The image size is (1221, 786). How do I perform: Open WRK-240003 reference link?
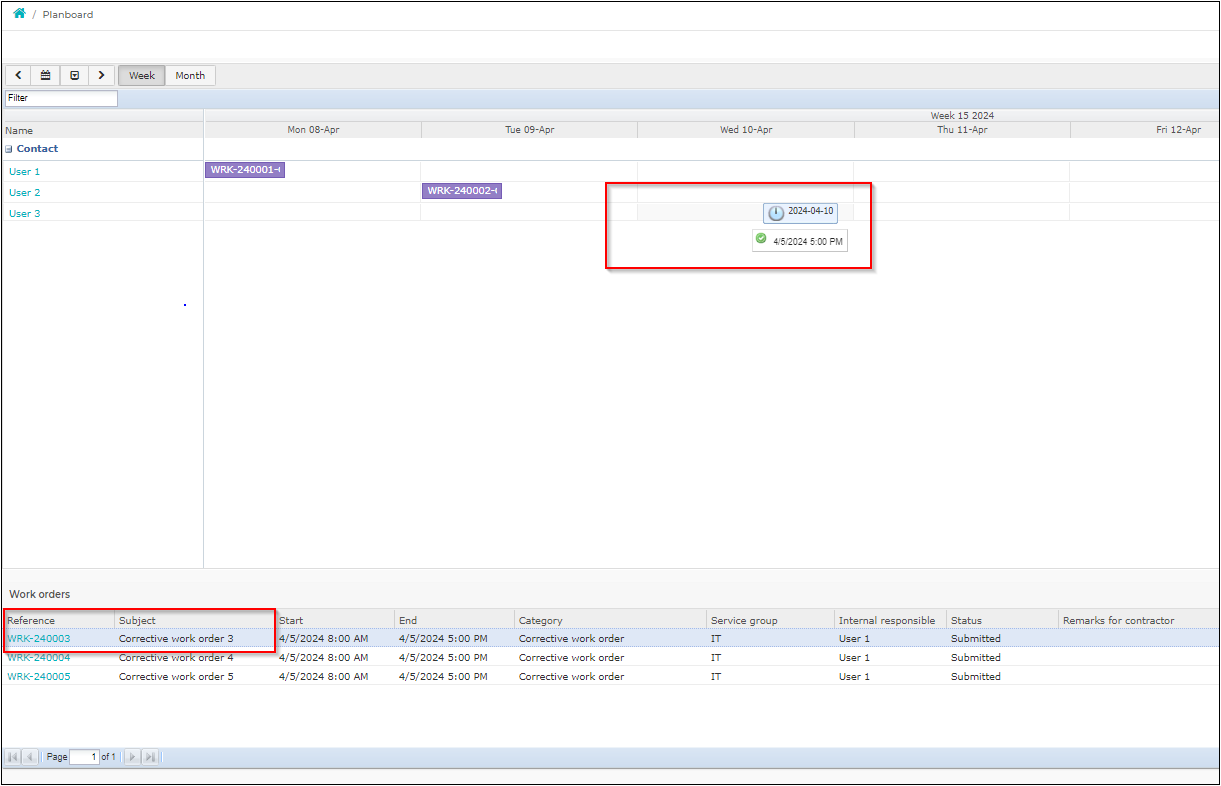39,639
